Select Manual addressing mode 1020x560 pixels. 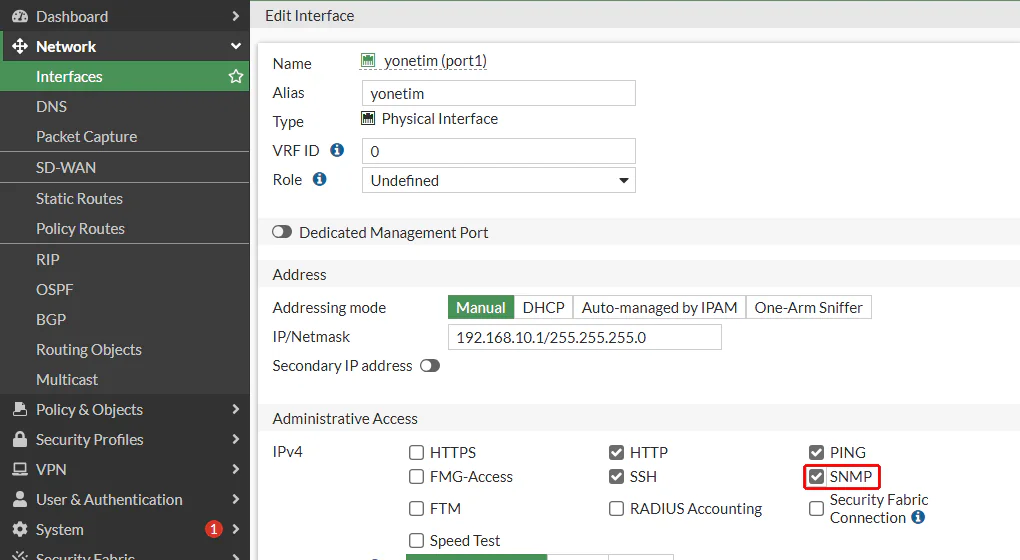coord(481,307)
